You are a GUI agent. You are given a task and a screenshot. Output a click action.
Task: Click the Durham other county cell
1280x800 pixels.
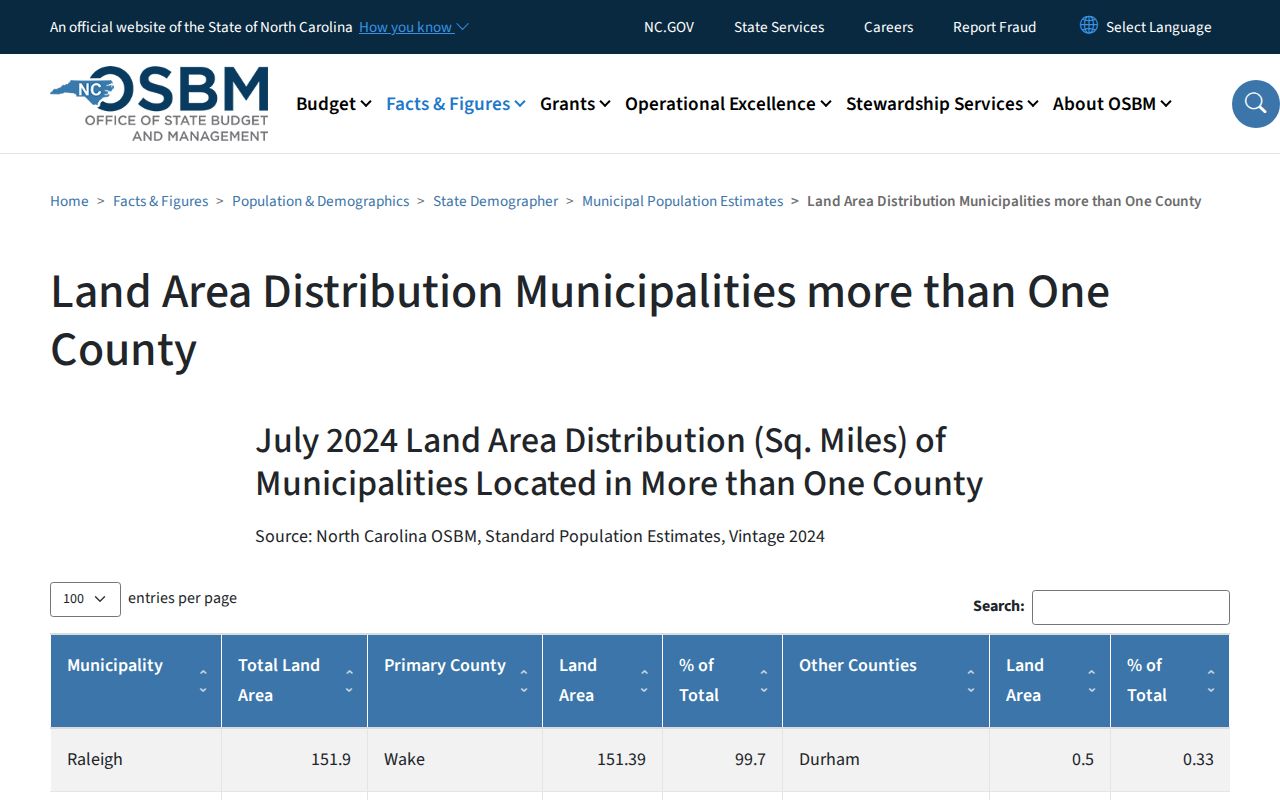coord(886,759)
